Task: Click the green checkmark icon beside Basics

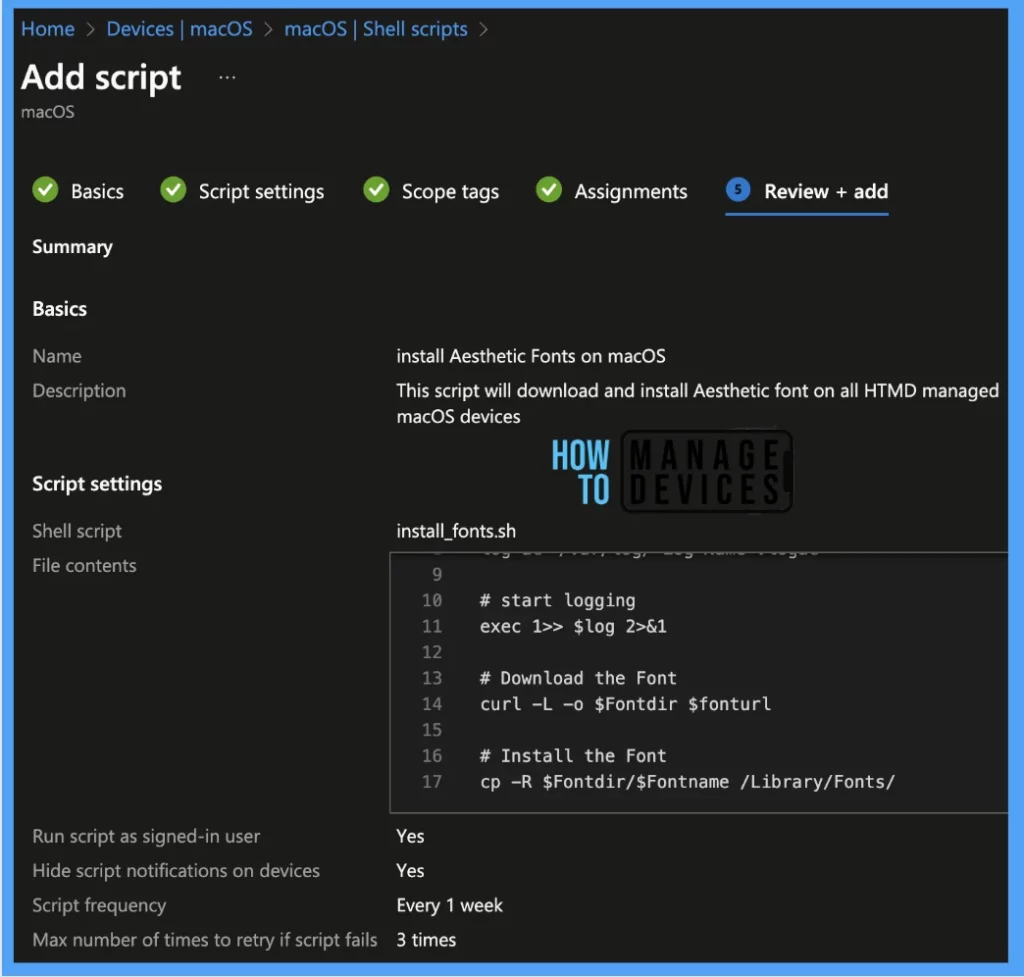Action: (45, 190)
